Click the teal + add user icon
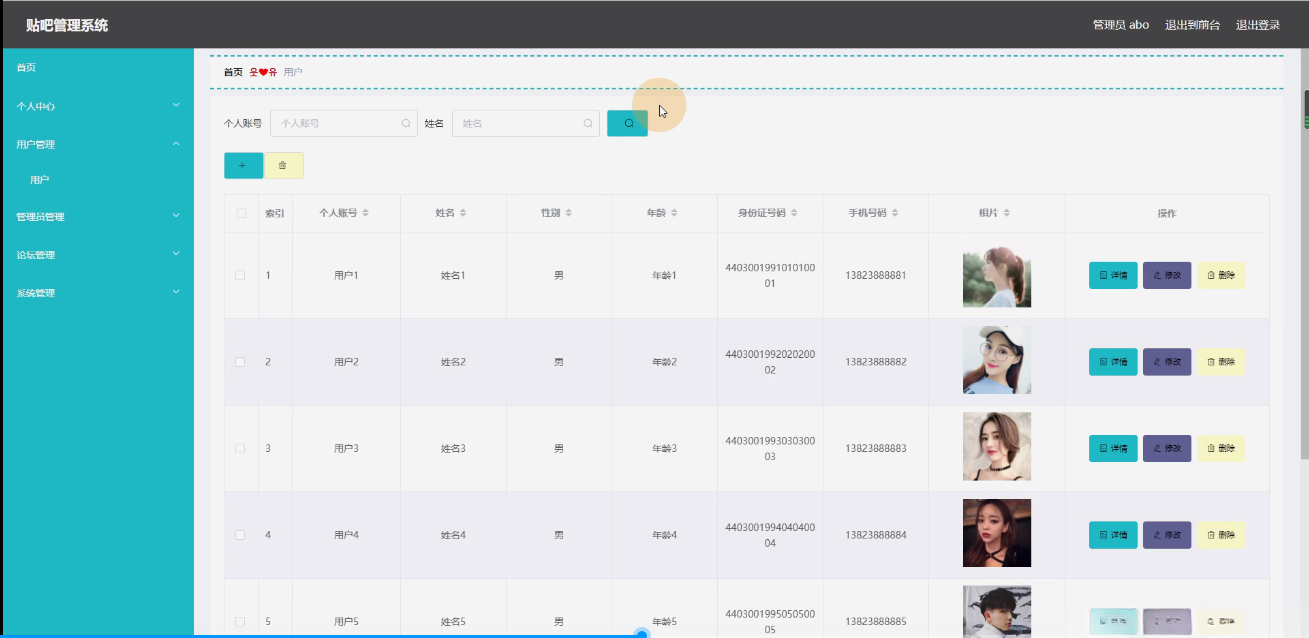This screenshot has width=1309, height=638. point(243,164)
